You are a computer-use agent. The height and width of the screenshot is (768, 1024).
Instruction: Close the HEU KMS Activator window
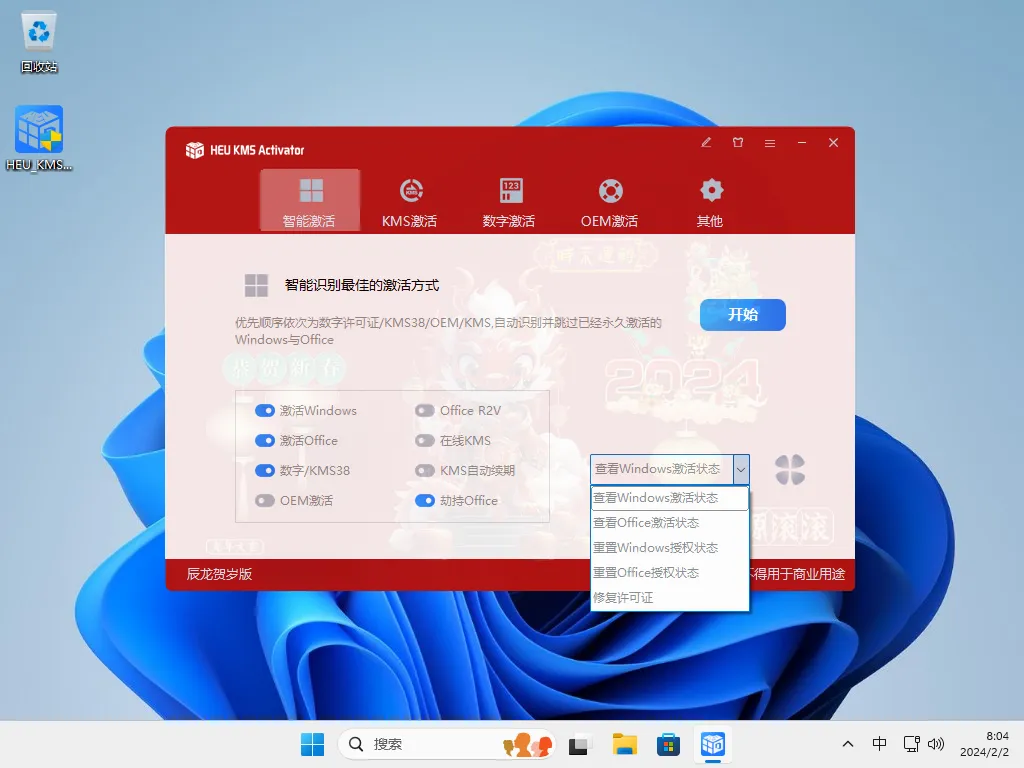(833, 142)
